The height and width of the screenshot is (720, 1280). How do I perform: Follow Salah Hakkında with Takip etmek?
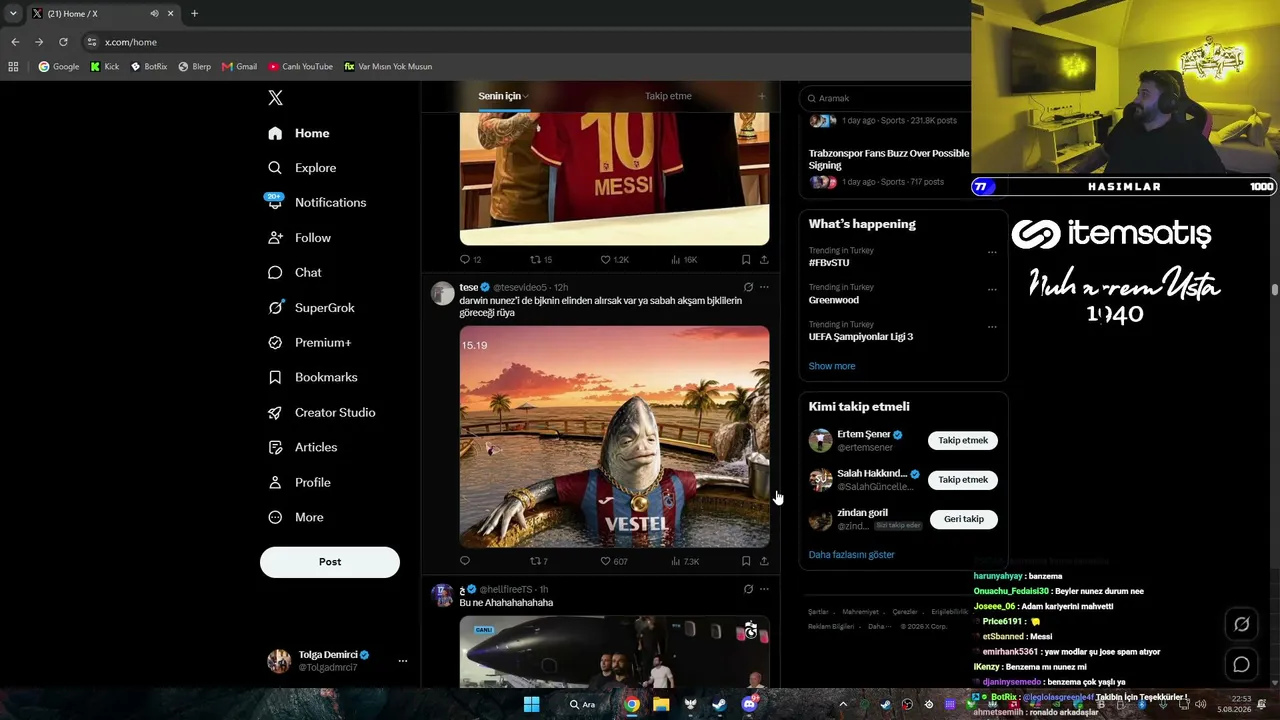(x=963, y=480)
